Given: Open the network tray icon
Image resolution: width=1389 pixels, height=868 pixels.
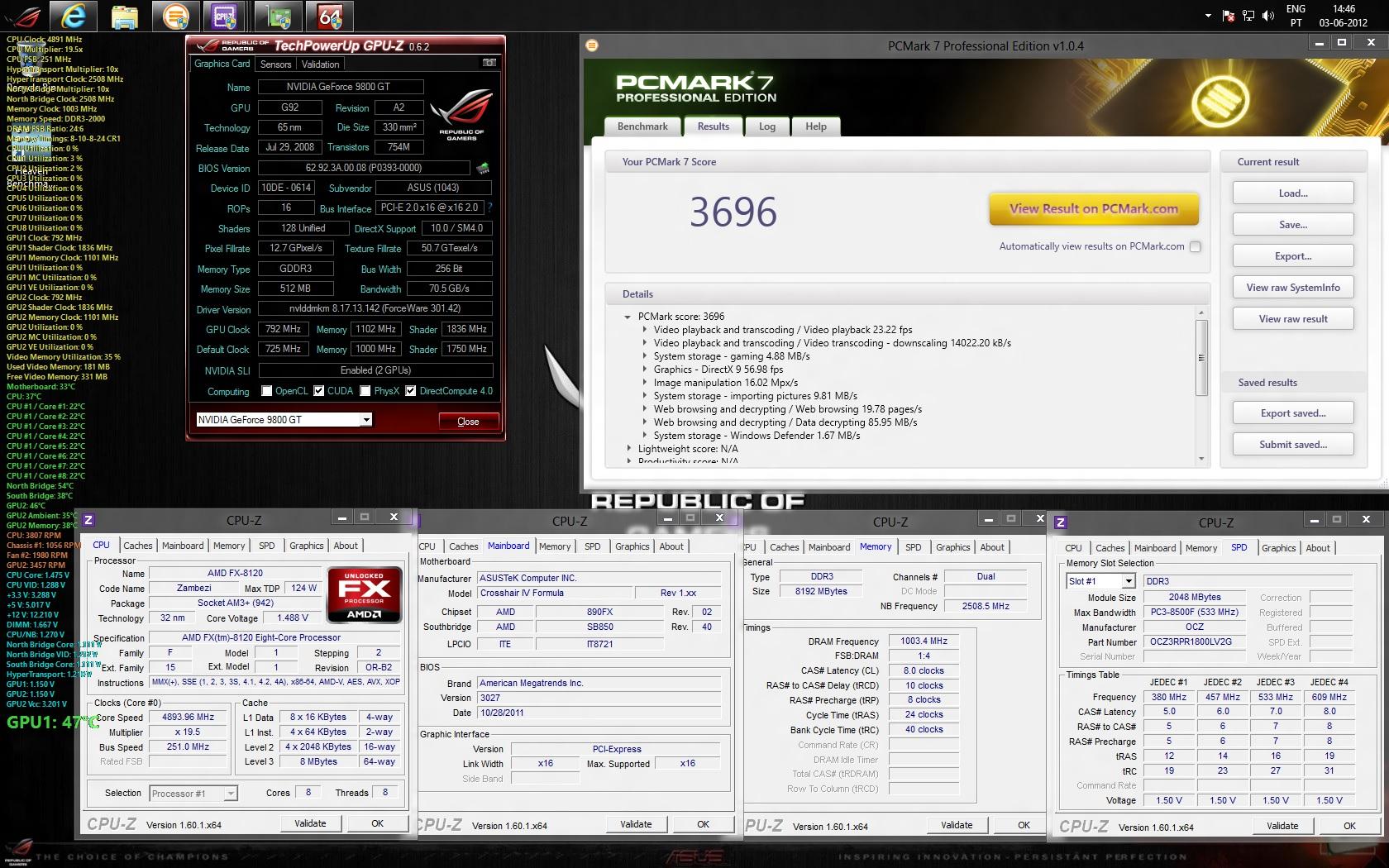Looking at the screenshot, I should (1248, 16).
